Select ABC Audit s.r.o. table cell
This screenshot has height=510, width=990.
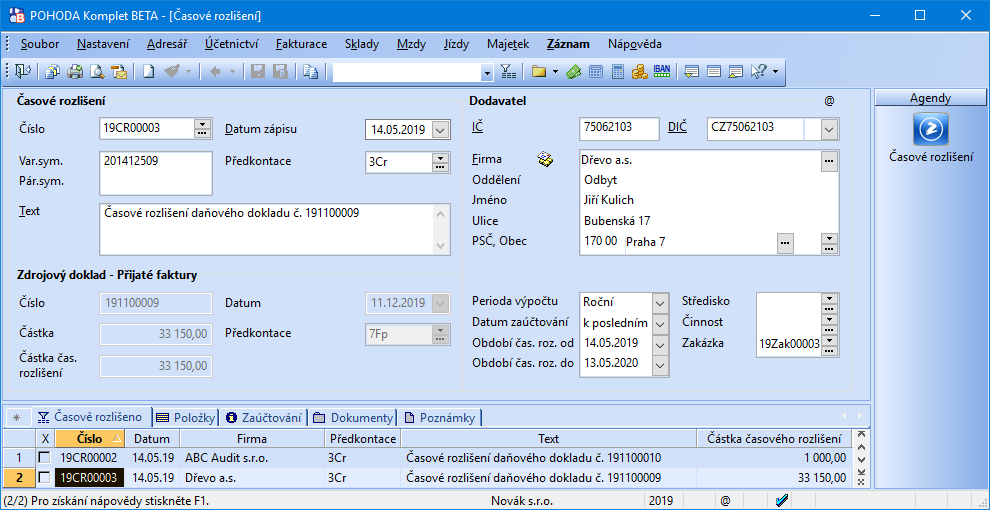[x=253, y=457]
